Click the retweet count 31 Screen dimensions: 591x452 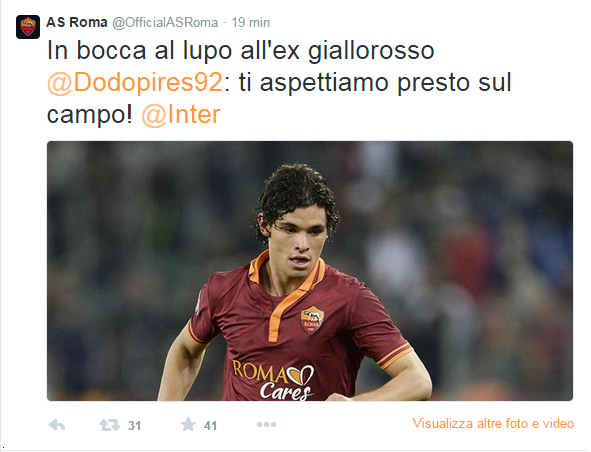pos(135,426)
